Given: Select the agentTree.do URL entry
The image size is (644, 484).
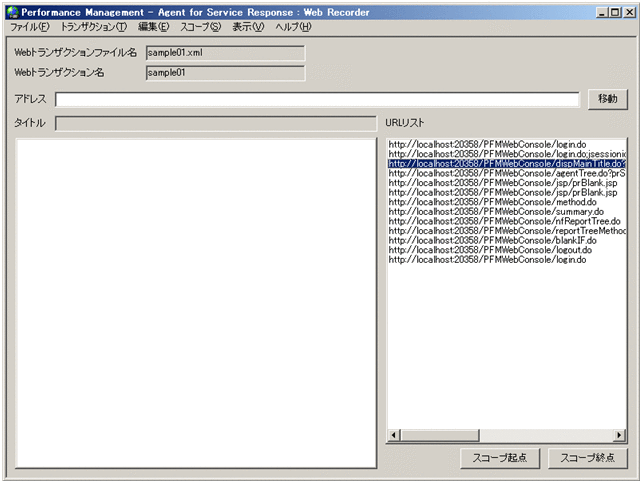Looking at the screenshot, I should tap(507, 173).
